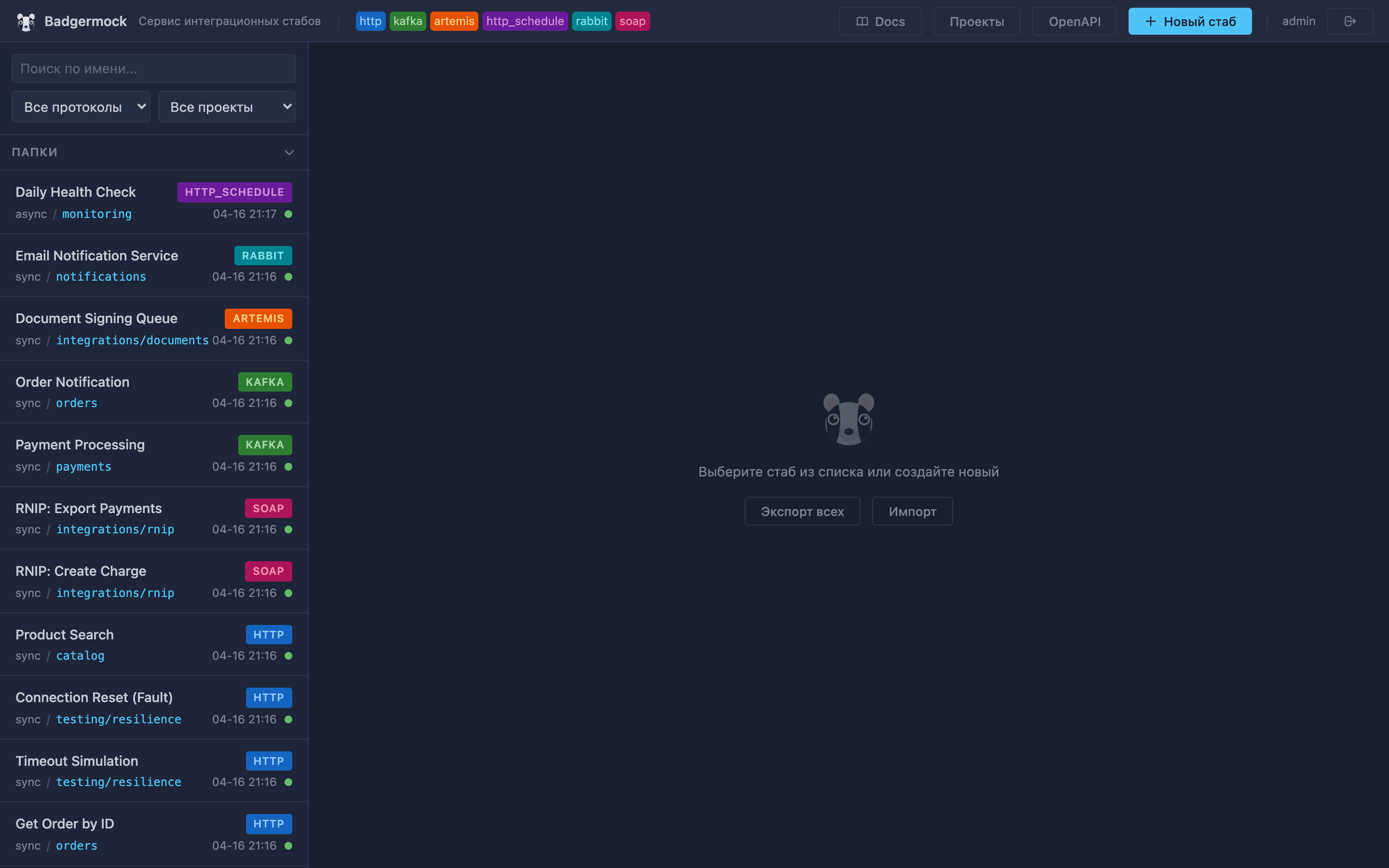Open the RNIP: Export Payments stub
Viewport: 1389px width, 868px height.
point(154,518)
